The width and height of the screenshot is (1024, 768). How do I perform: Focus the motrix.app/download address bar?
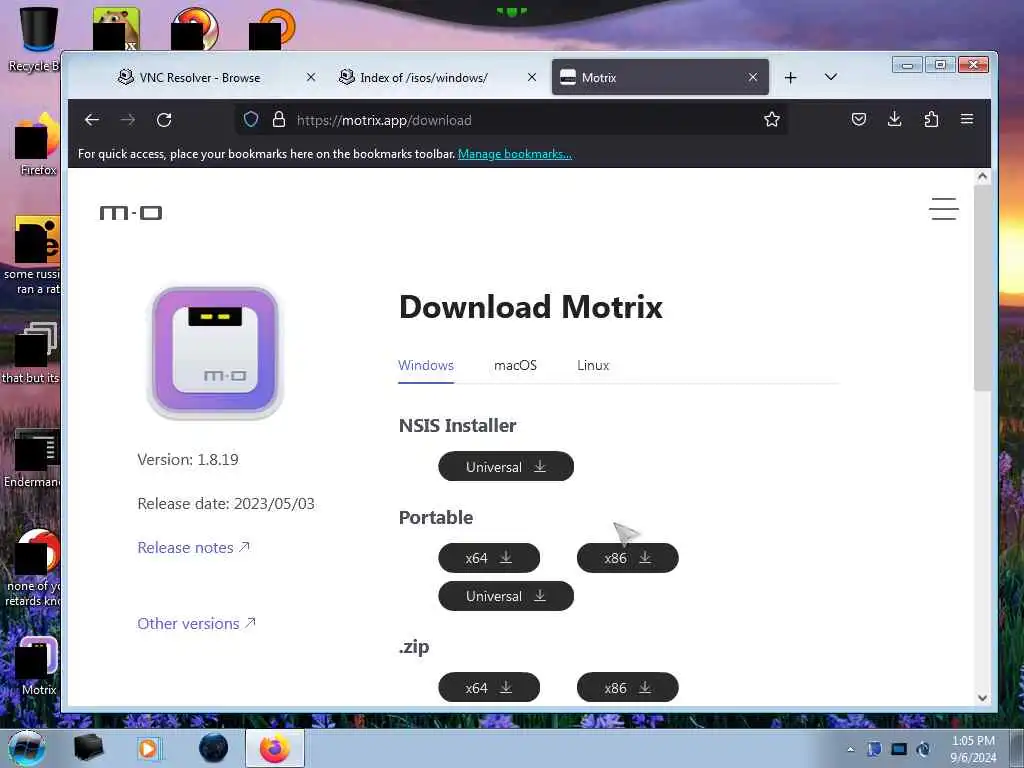coord(509,120)
